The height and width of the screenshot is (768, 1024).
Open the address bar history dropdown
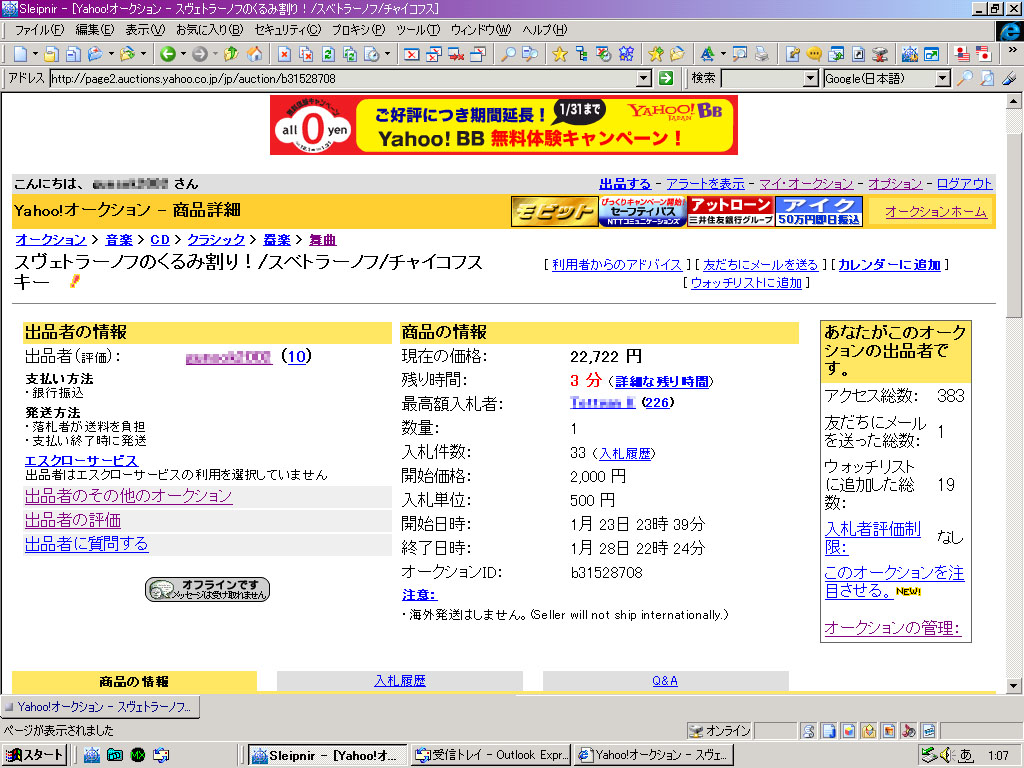[x=644, y=78]
